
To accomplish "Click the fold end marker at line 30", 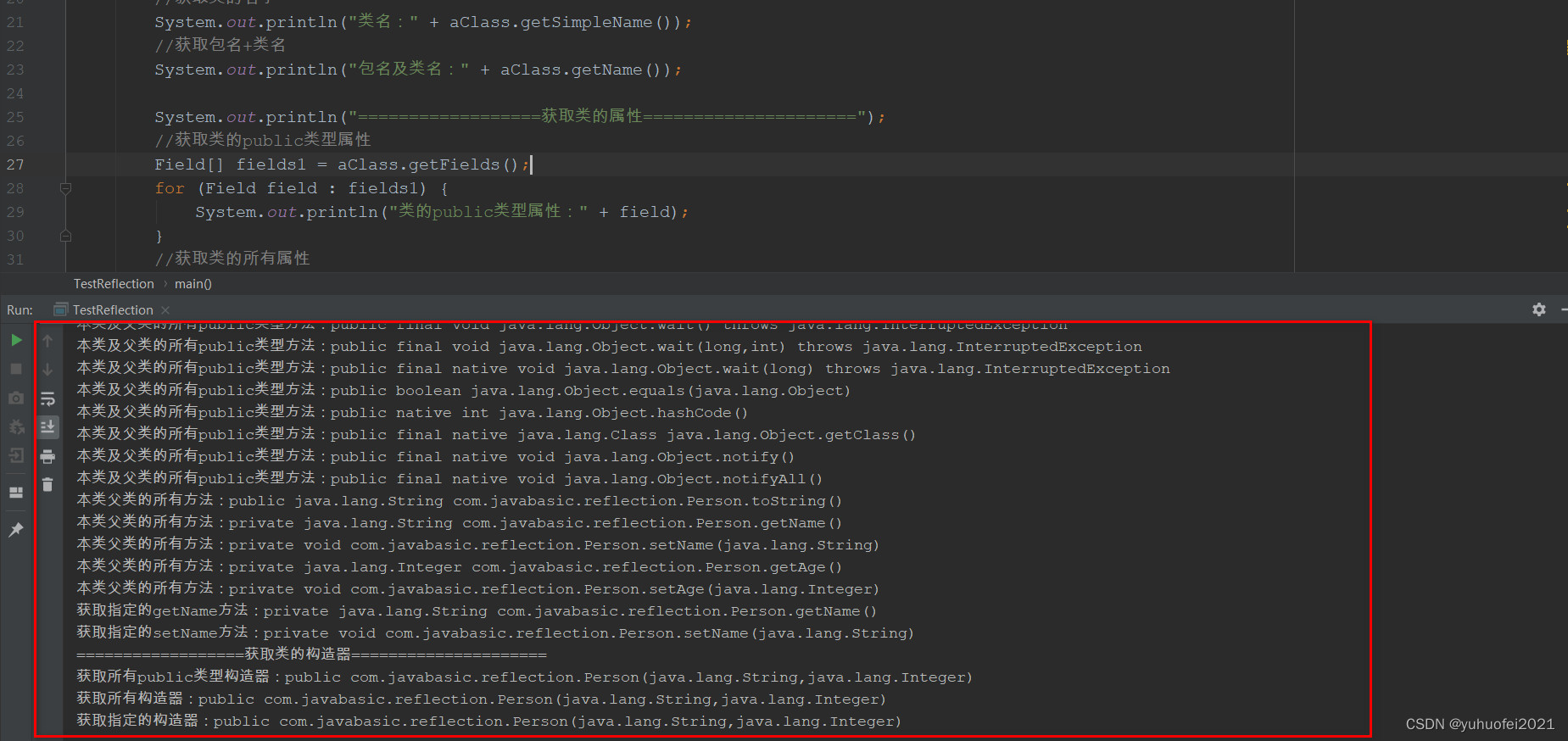I will pyautogui.click(x=65, y=236).
